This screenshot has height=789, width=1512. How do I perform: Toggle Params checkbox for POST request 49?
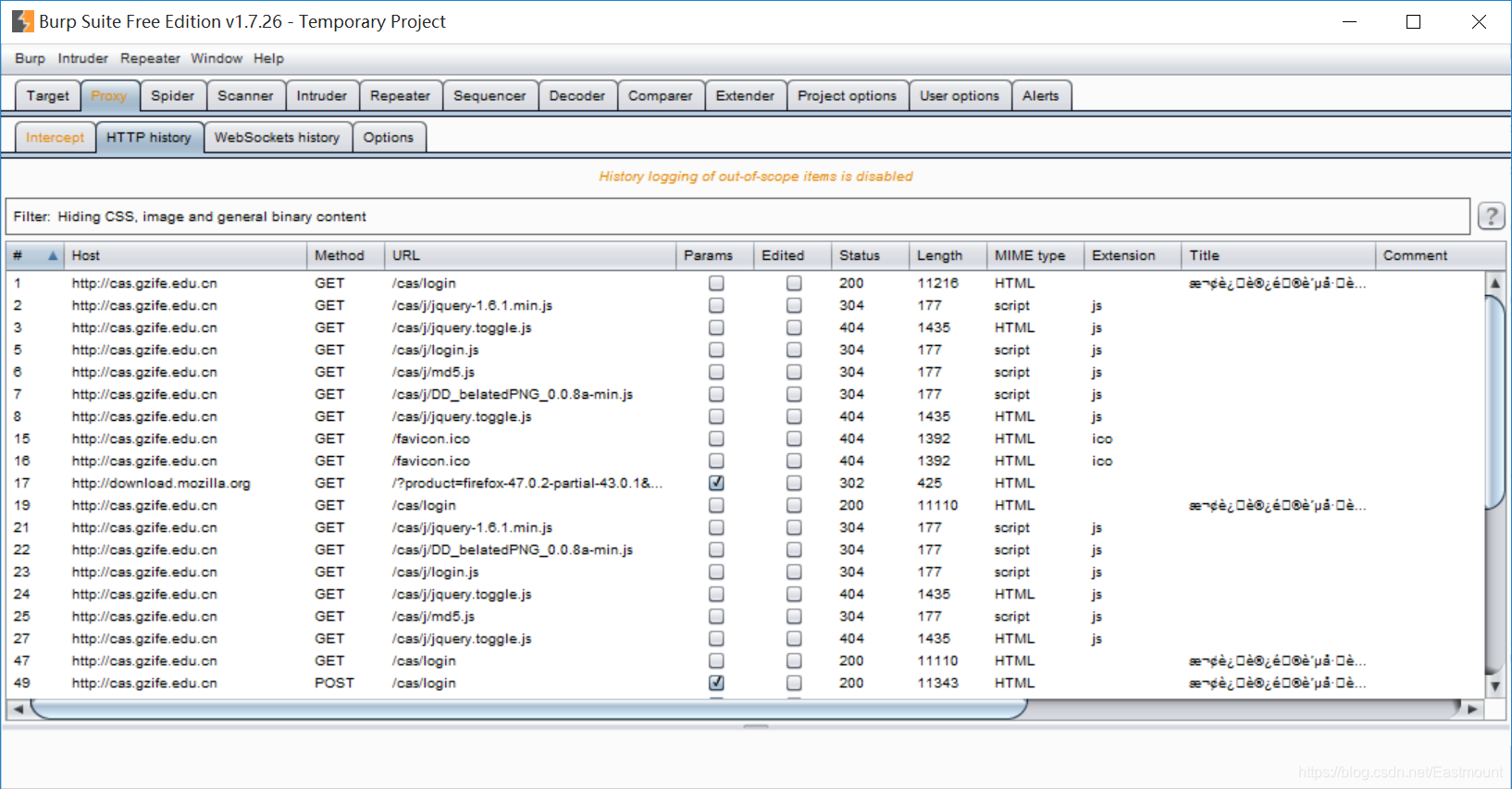tap(716, 683)
